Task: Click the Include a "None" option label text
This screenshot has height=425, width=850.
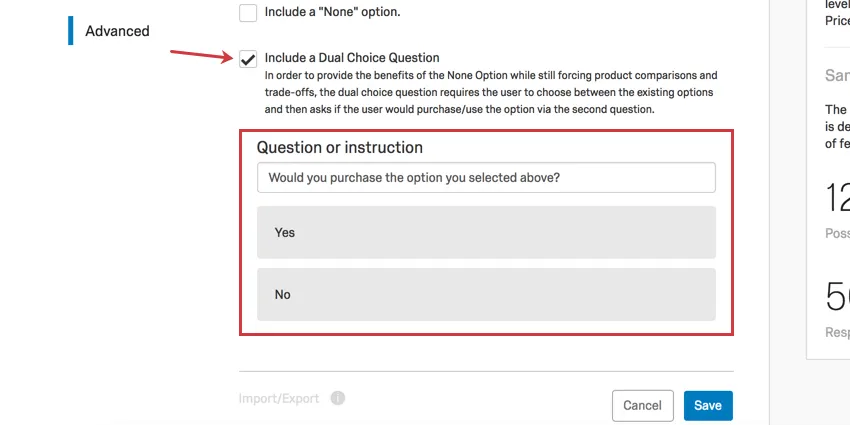Action: tap(332, 13)
